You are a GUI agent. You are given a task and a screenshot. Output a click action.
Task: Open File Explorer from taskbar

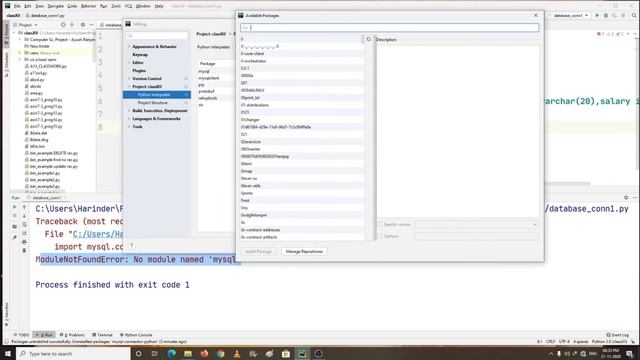[x=188, y=353]
